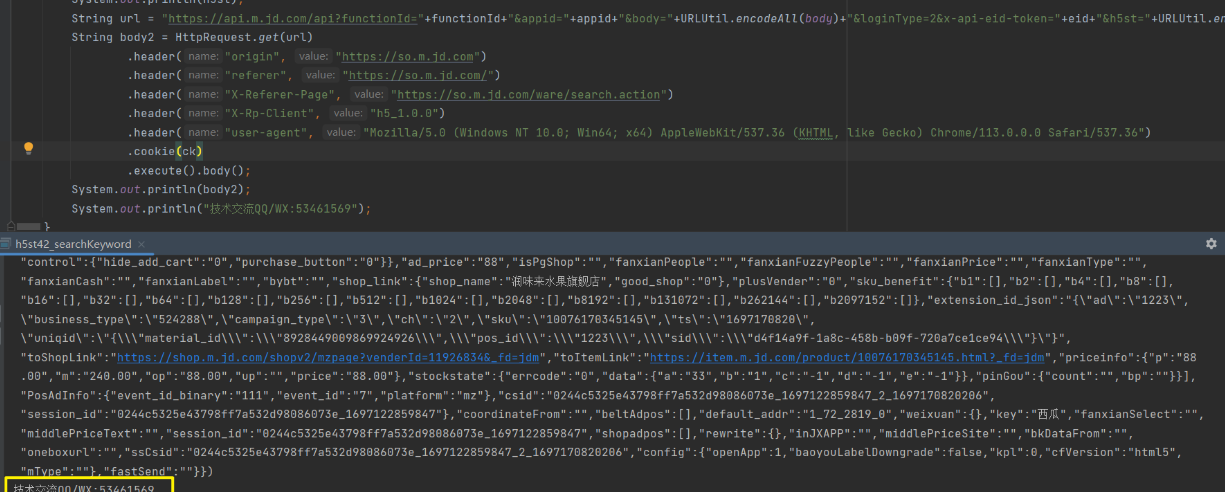The image size is (1225, 492).
Task: Click the underlined KHTML word in user-agent
Action: pos(816,132)
